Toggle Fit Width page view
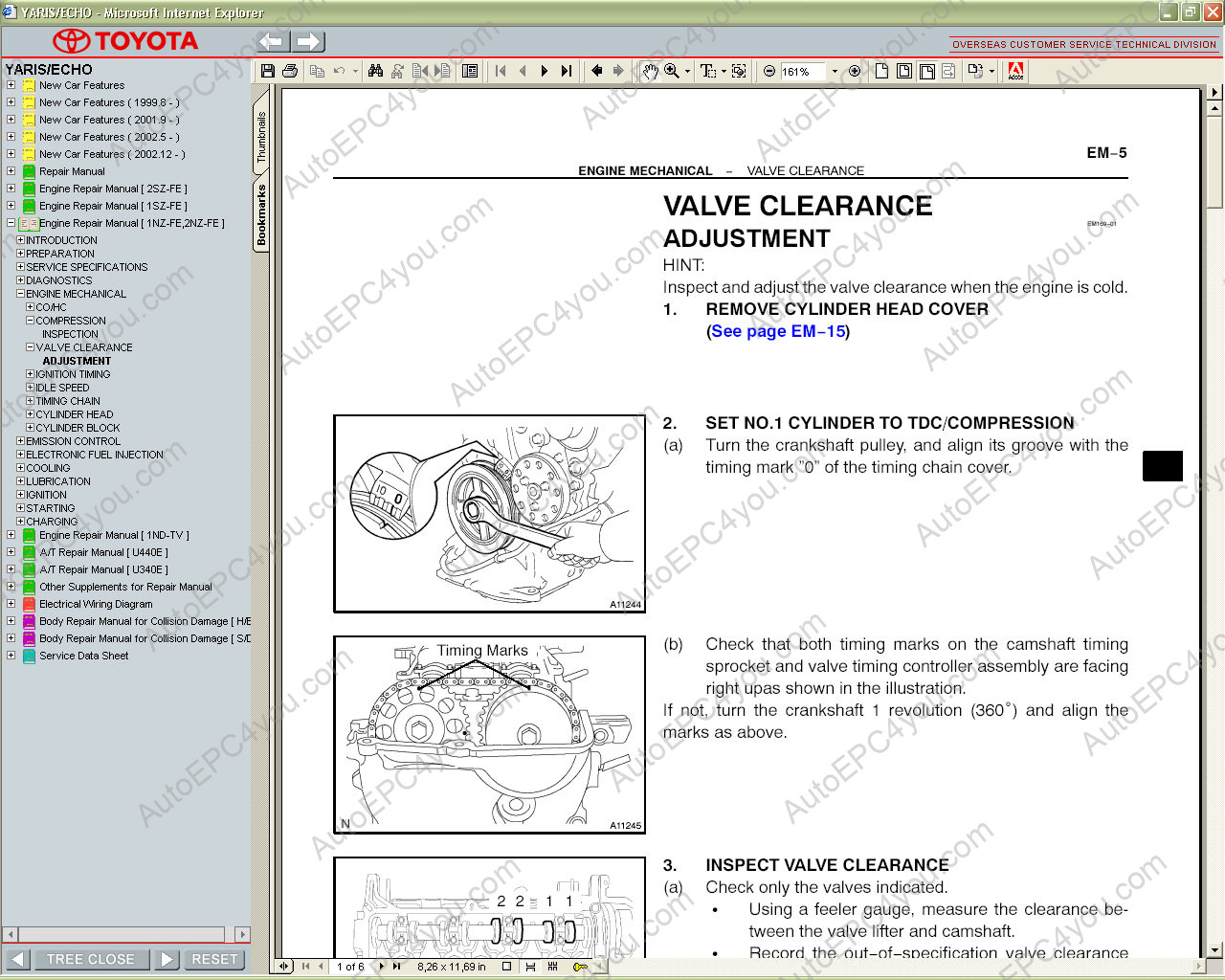This screenshot has width=1225, height=980. 926,71
